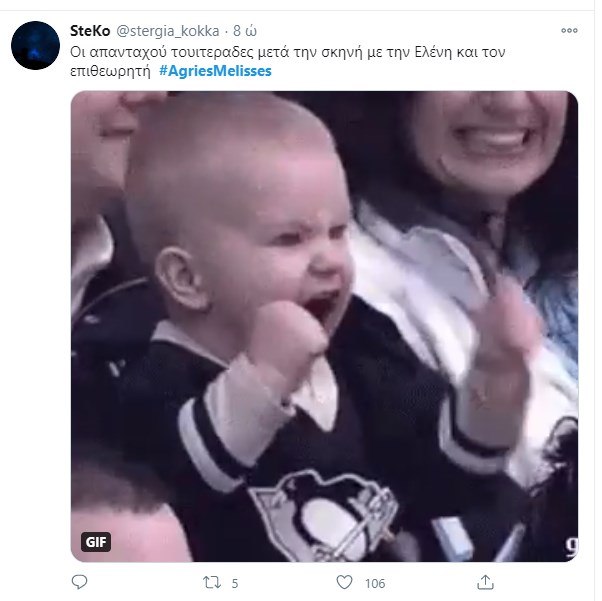Open SteKo's round profile avatar
Viewport: 602px width, 601px height.
pos(36,45)
